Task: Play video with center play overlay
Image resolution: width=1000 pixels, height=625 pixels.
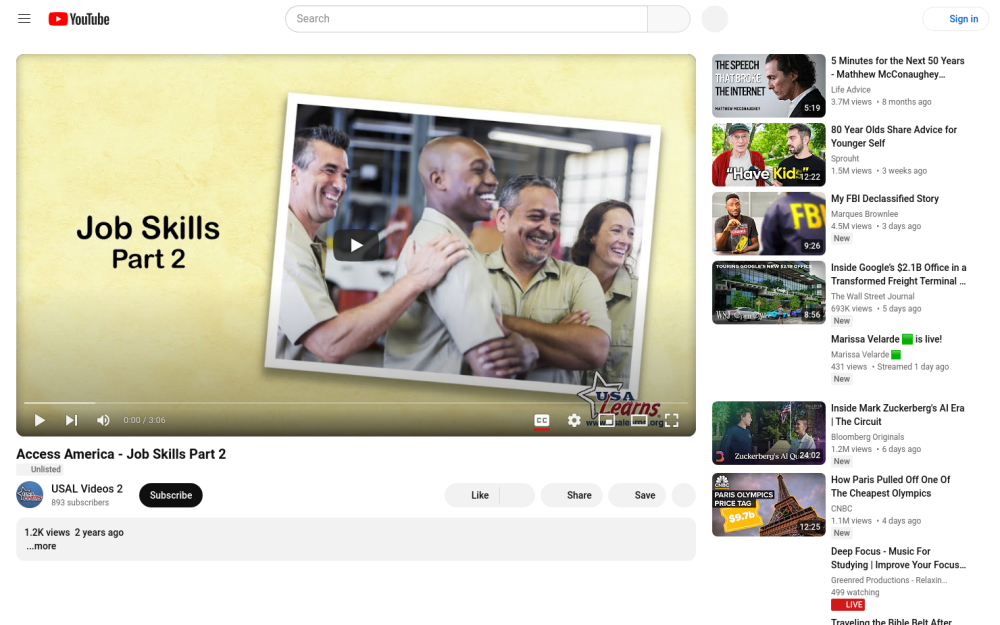Action: (356, 245)
